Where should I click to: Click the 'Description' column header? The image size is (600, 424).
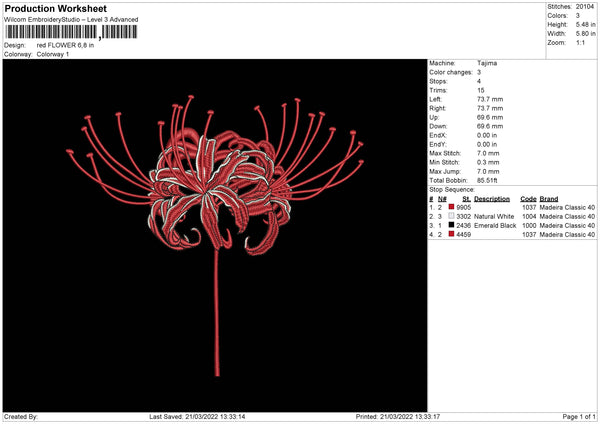point(492,199)
